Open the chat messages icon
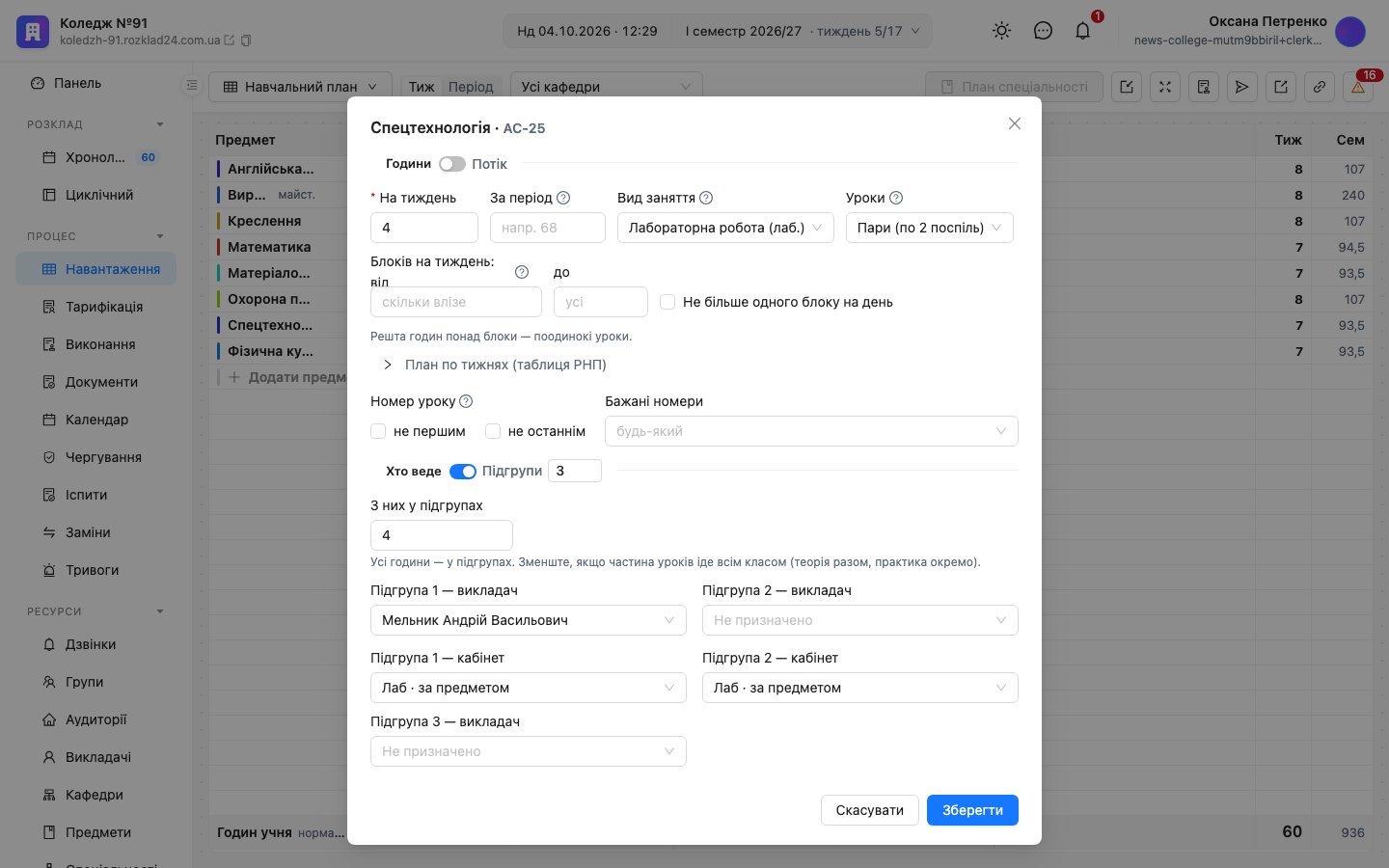 point(1043,31)
